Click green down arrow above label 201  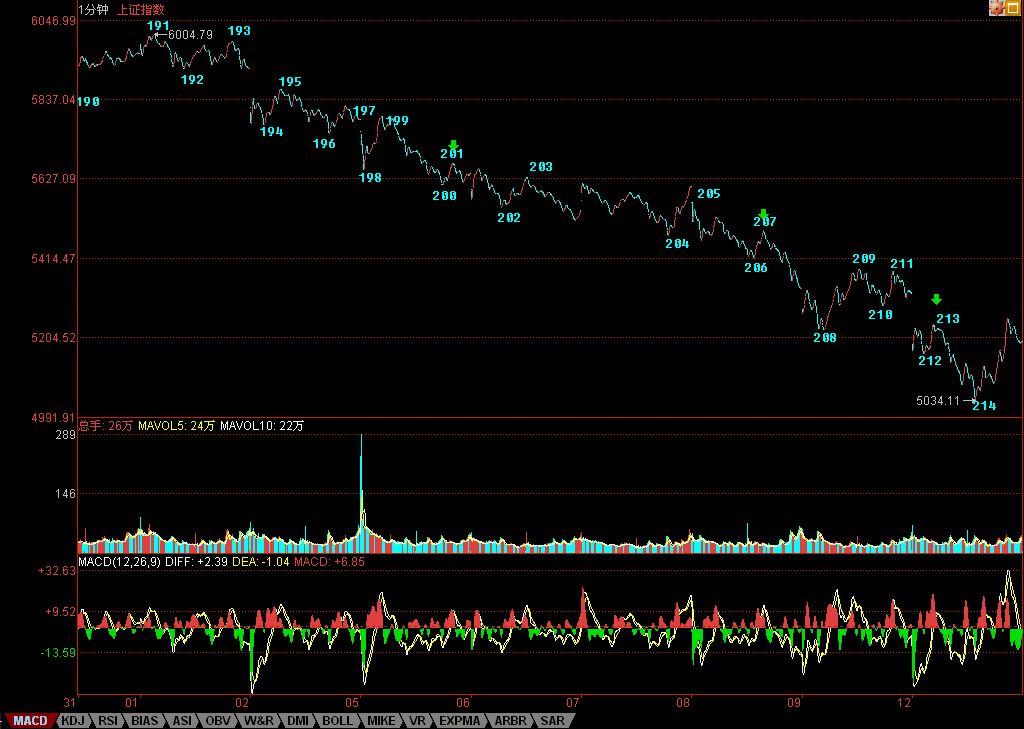click(x=453, y=144)
